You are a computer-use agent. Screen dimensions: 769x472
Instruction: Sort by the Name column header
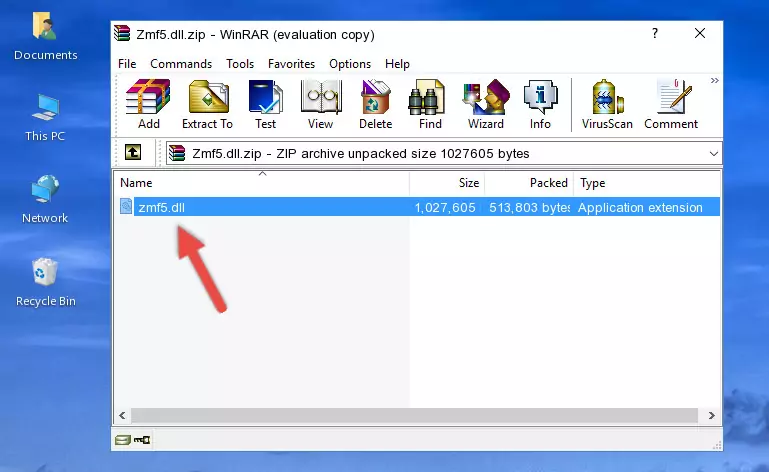[262, 183]
